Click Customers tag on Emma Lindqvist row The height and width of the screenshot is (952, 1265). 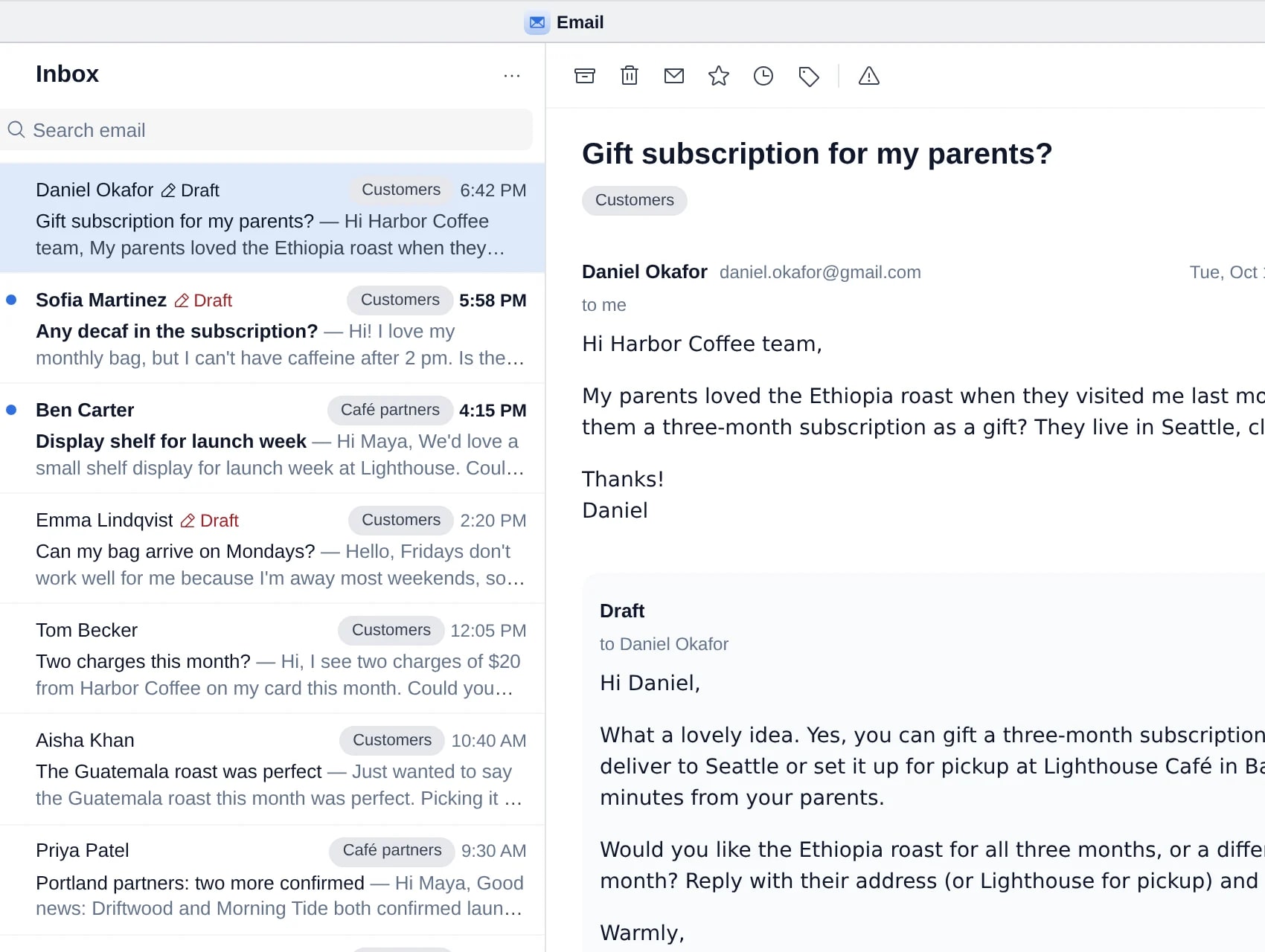tap(401, 520)
